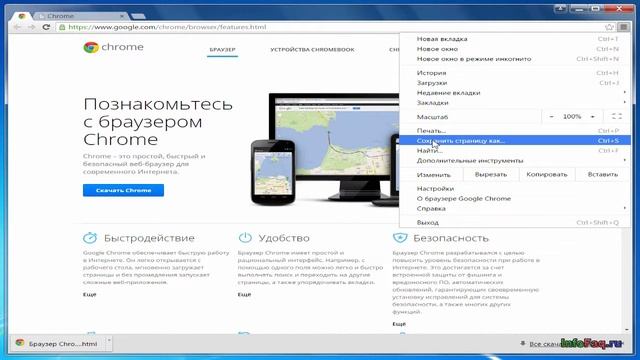Open О браузере Google Chrome
This screenshot has height=360, width=640.
pyautogui.click(x=516, y=199)
